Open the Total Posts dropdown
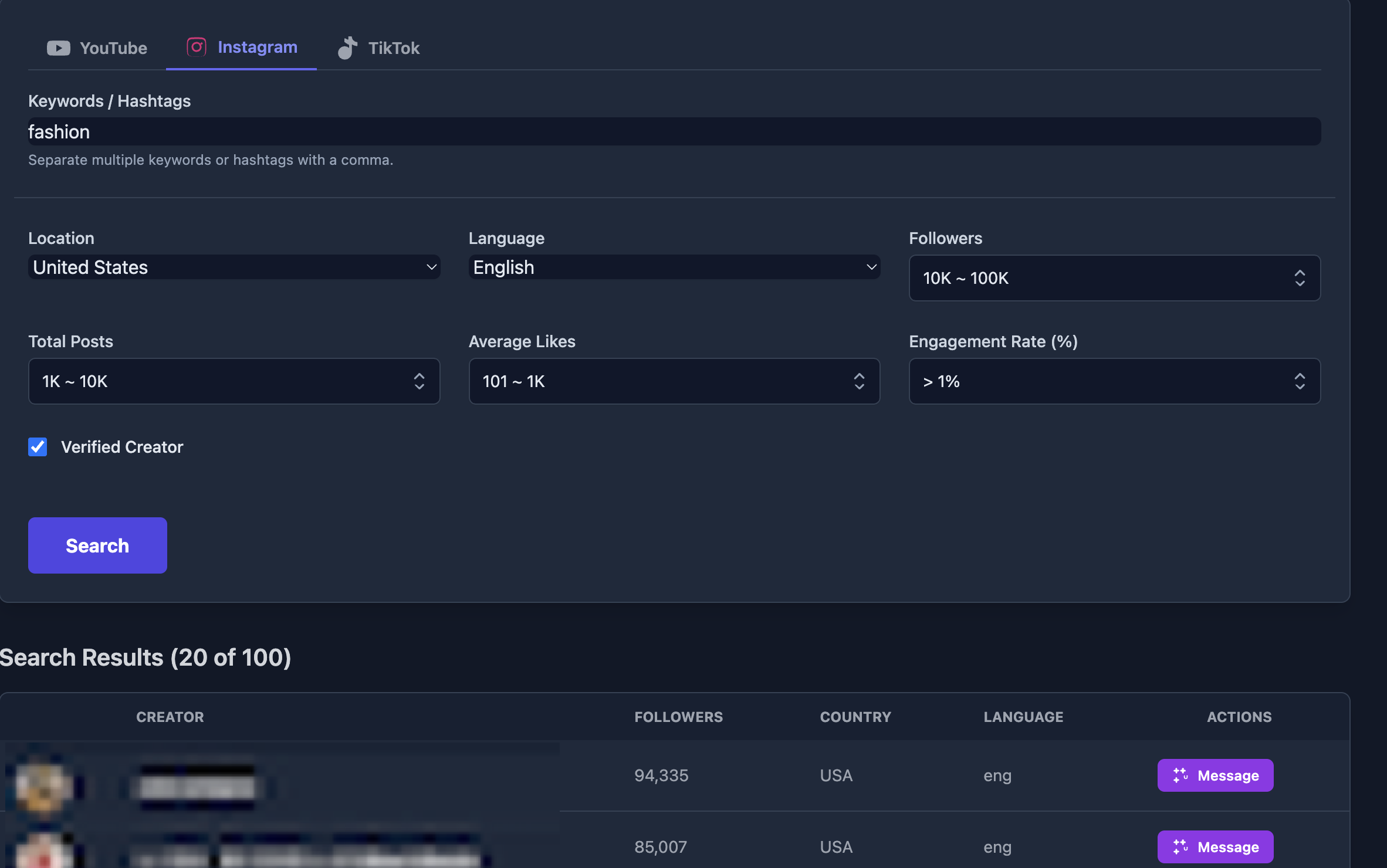The height and width of the screenshot is (868, 1387). click(234, 381)
